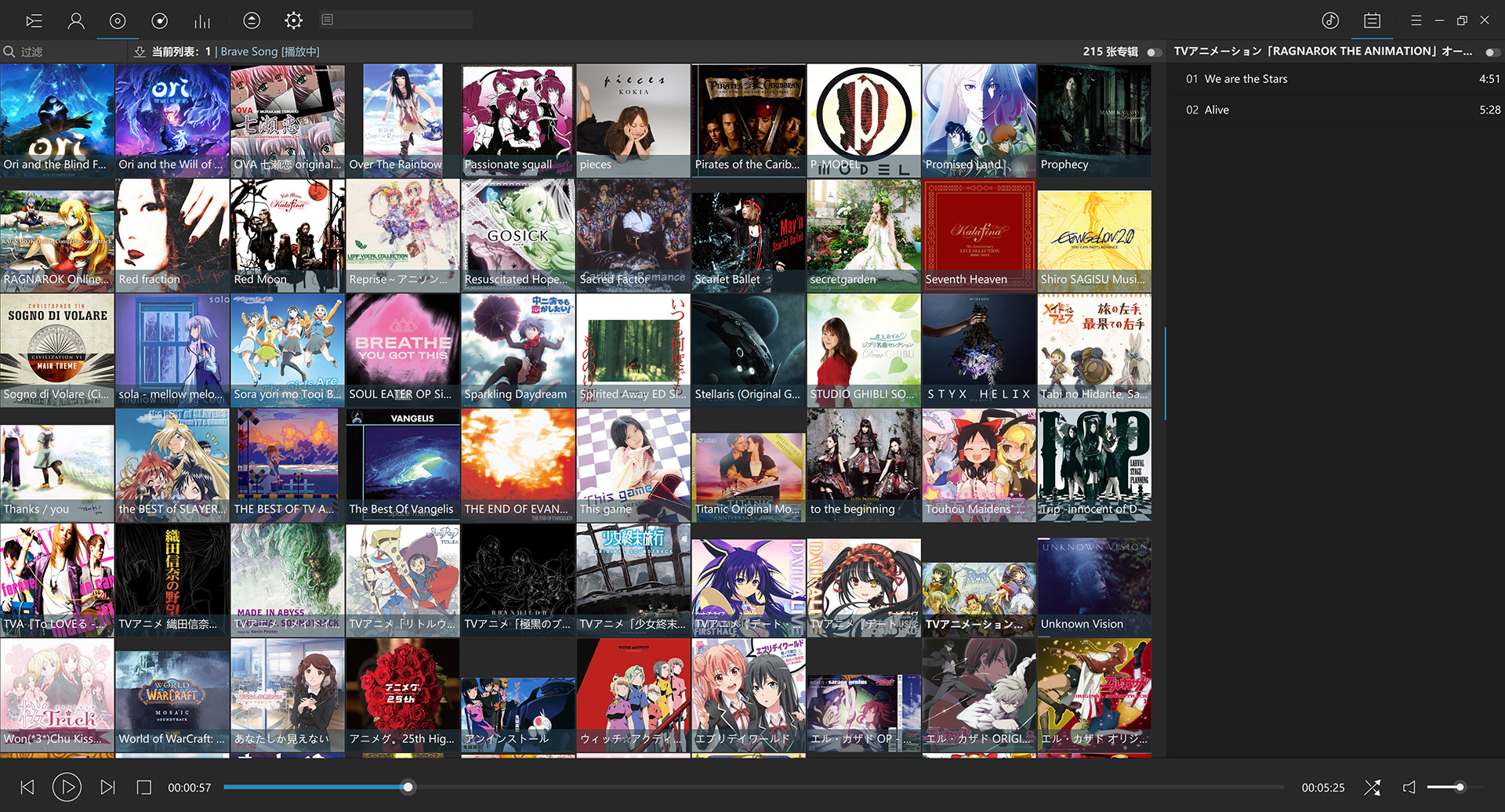
Task: Select track 01 We are the Stars
Action: 1335,79
